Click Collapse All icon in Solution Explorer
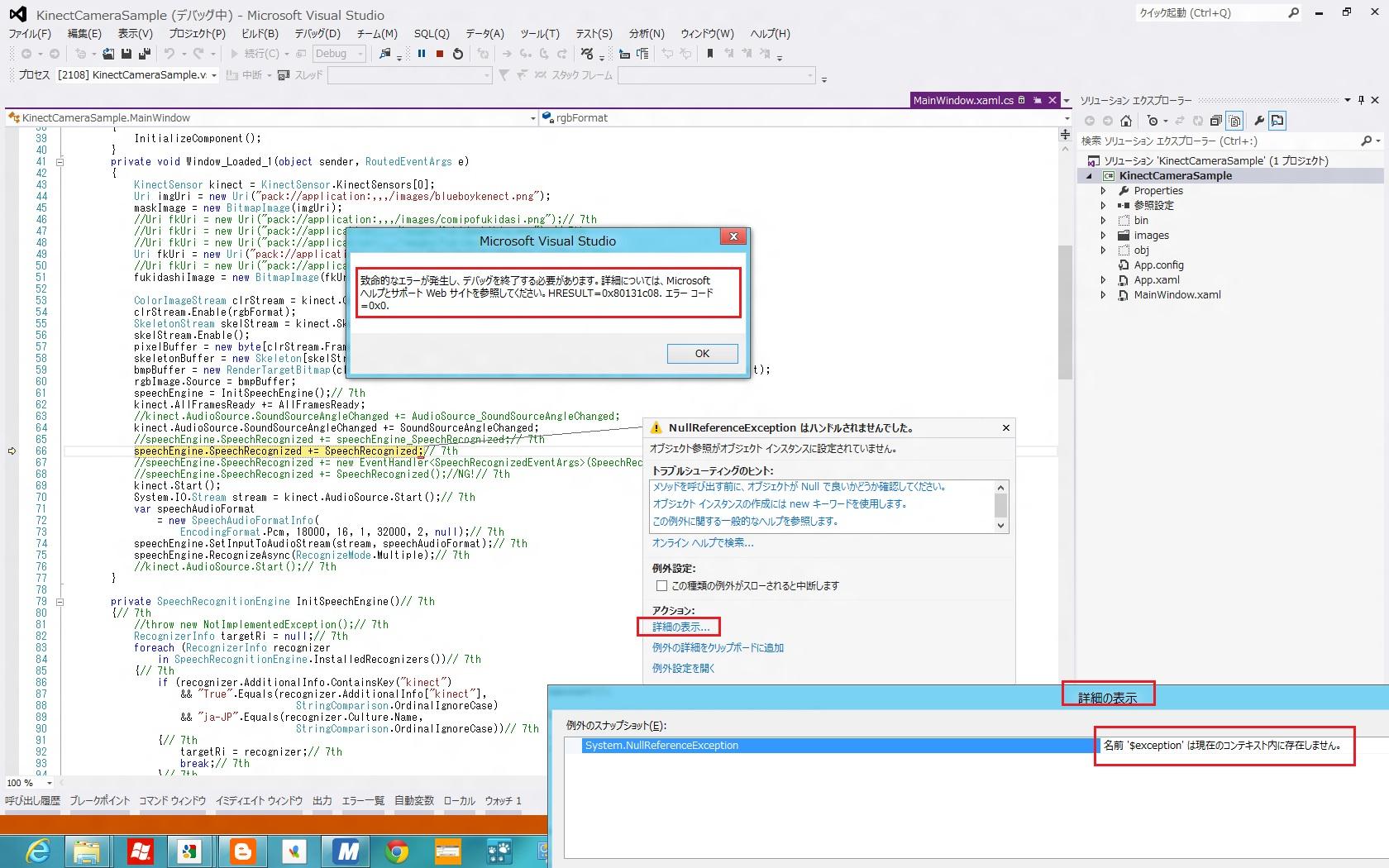This screenshot has width=1389, height=868. (1215, 121)
